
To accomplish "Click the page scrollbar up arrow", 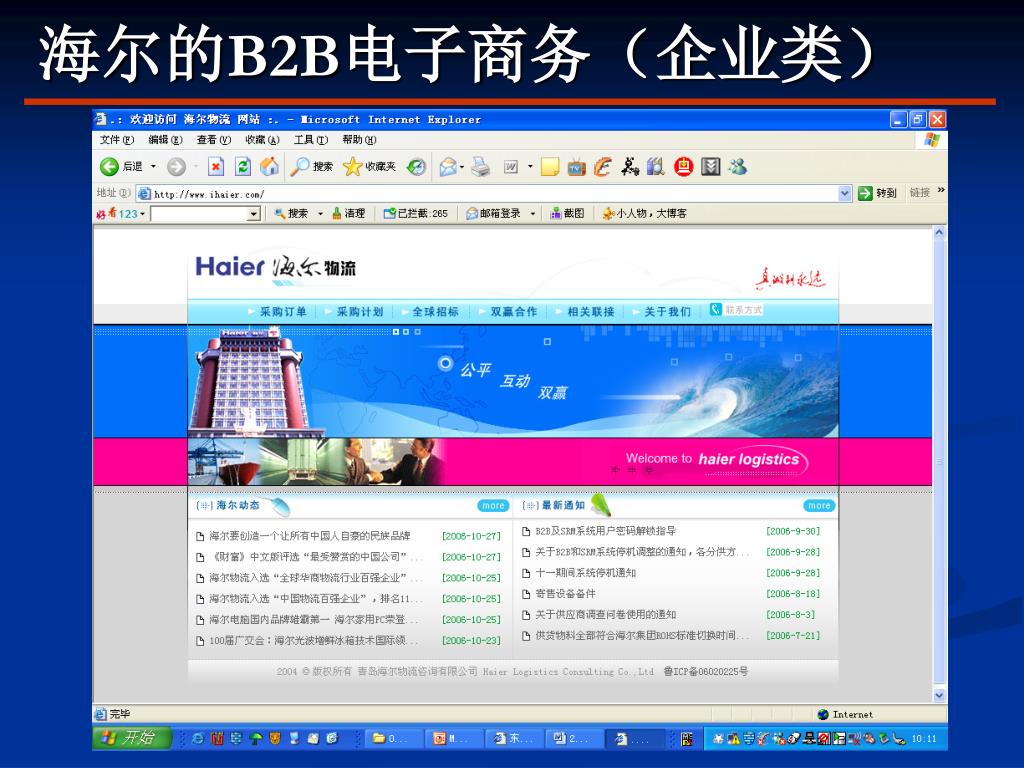I will pyautogui.click(x=939, y=232).
